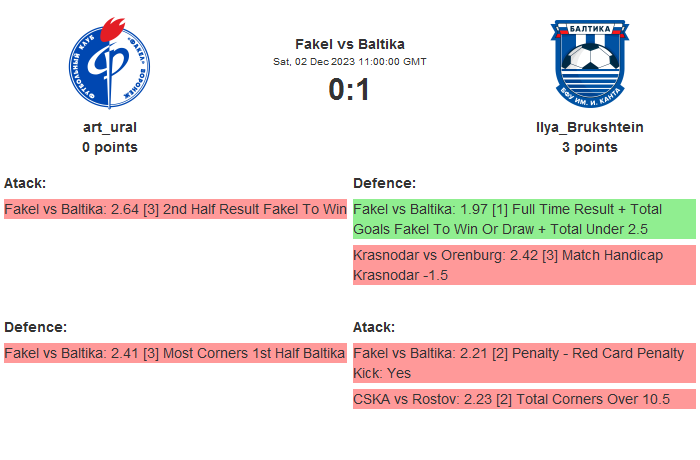Select the green Full Time Result + Total Goals bet
This screenshot has width=700, height=460.
click(x=523, y=219)
